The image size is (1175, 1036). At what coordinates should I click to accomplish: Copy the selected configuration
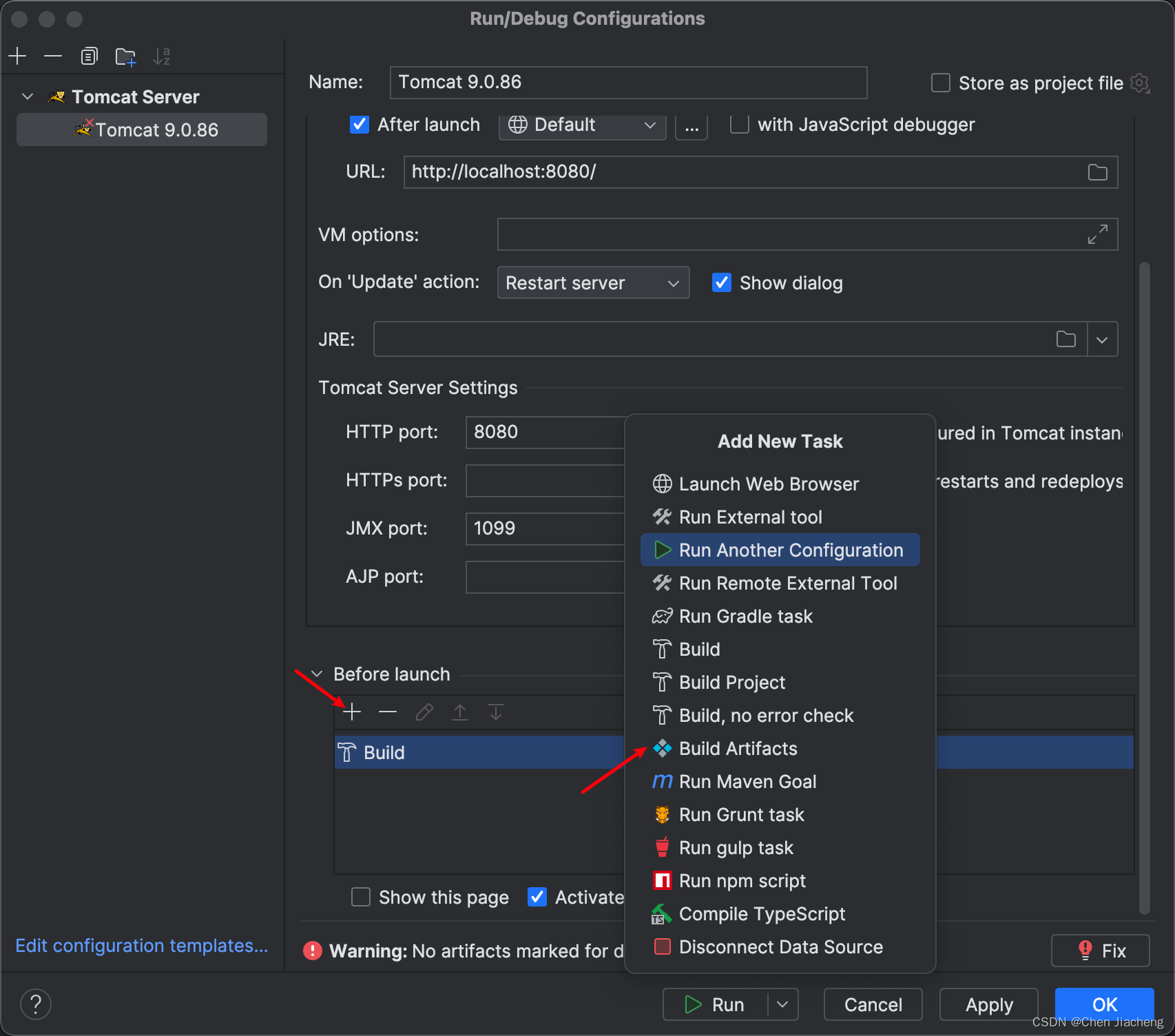pyautogui.click(x=89, y=56)
